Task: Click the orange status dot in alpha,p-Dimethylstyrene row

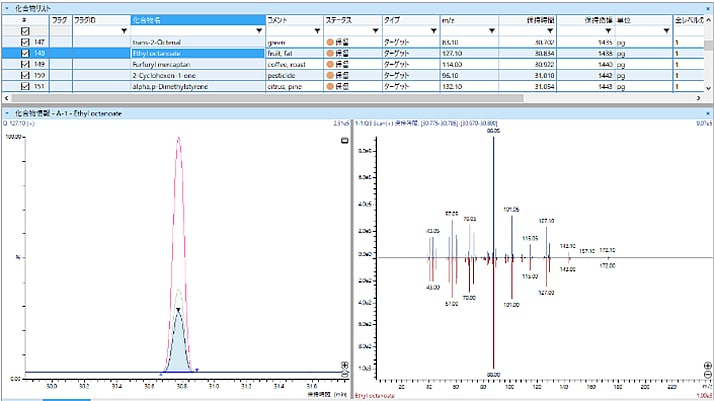Action: pyautogui.click(x=330, y=86)
